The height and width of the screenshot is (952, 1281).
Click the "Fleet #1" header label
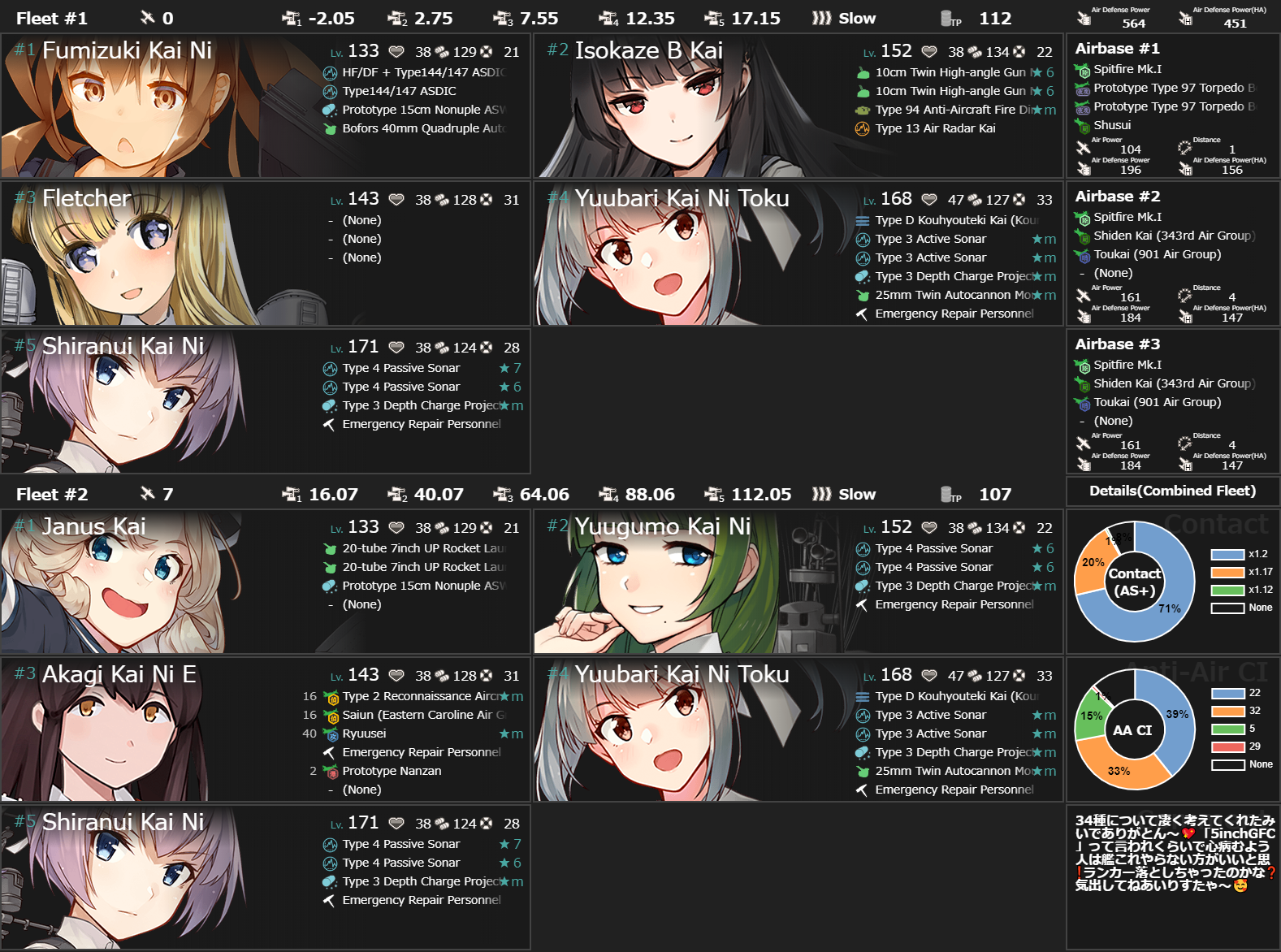point(52,18)
